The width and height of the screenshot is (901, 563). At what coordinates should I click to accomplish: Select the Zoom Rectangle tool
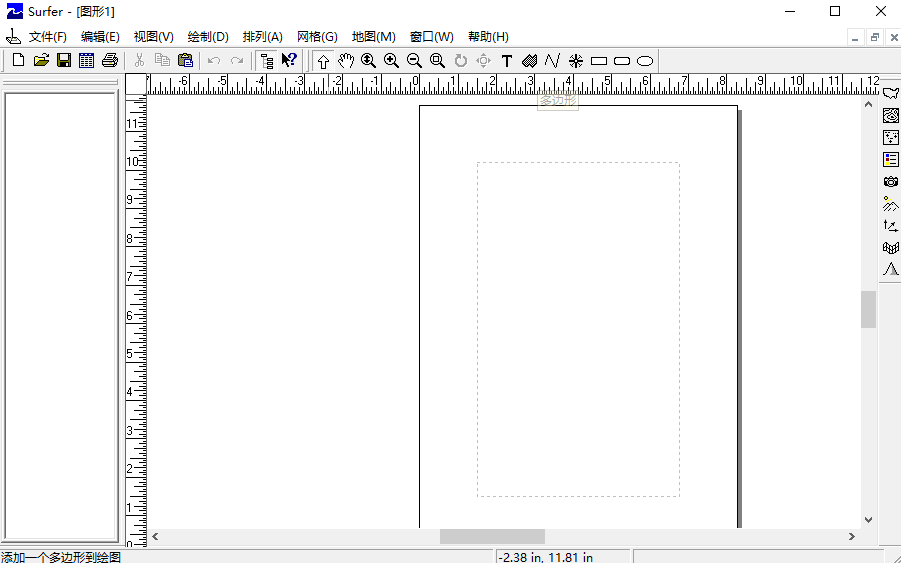click(x=437, y=61)
